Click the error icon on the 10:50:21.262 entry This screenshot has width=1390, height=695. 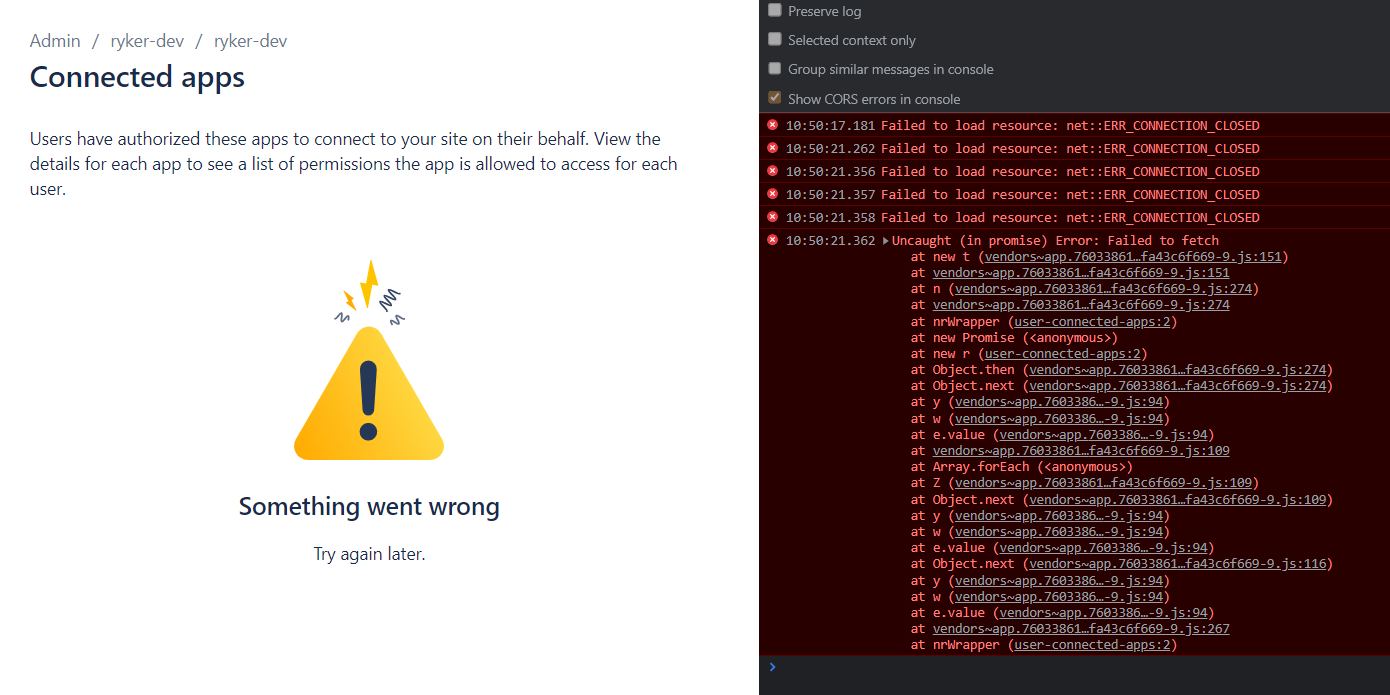[772, 148]
